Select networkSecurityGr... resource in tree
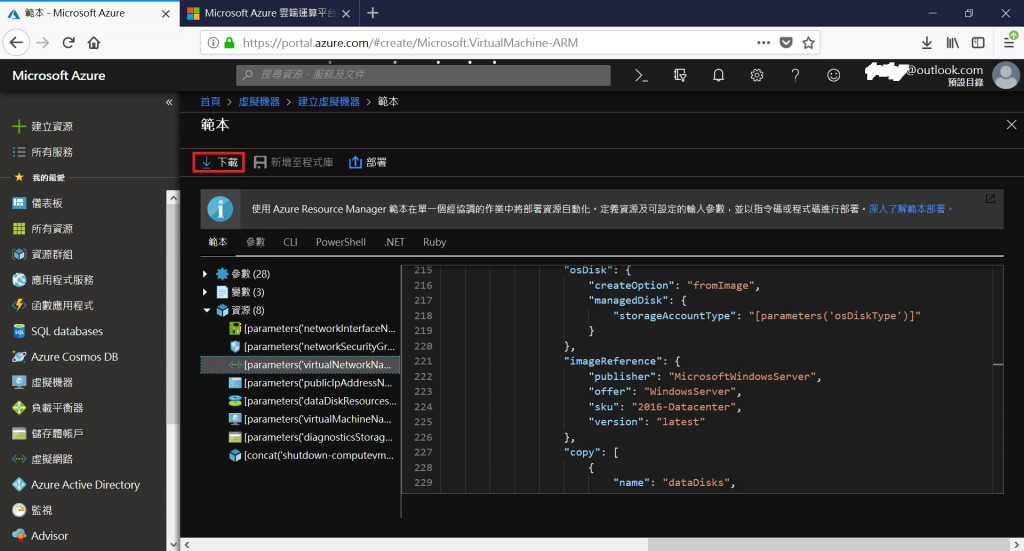Viewport: 1024px width, 551px height. (312, 347)
